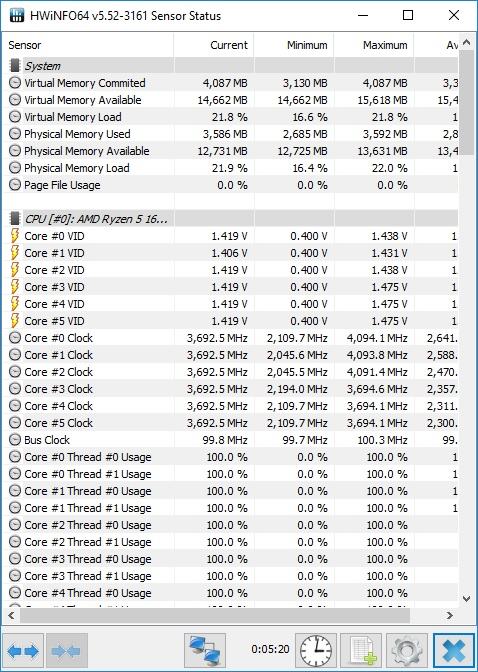The height and width of the screenshot is (672, 478).
Task: Click the collapse layout arrows icon
Action: [x=66, y=651]
